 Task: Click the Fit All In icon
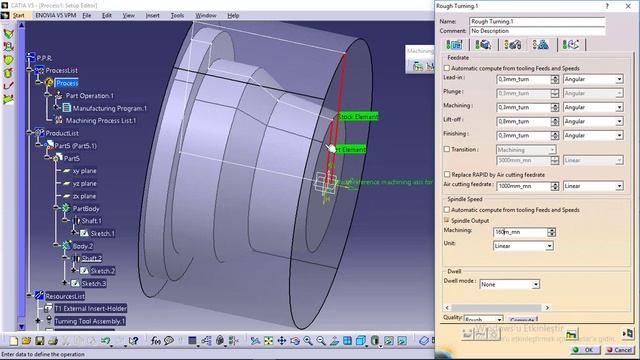(268, 340)
